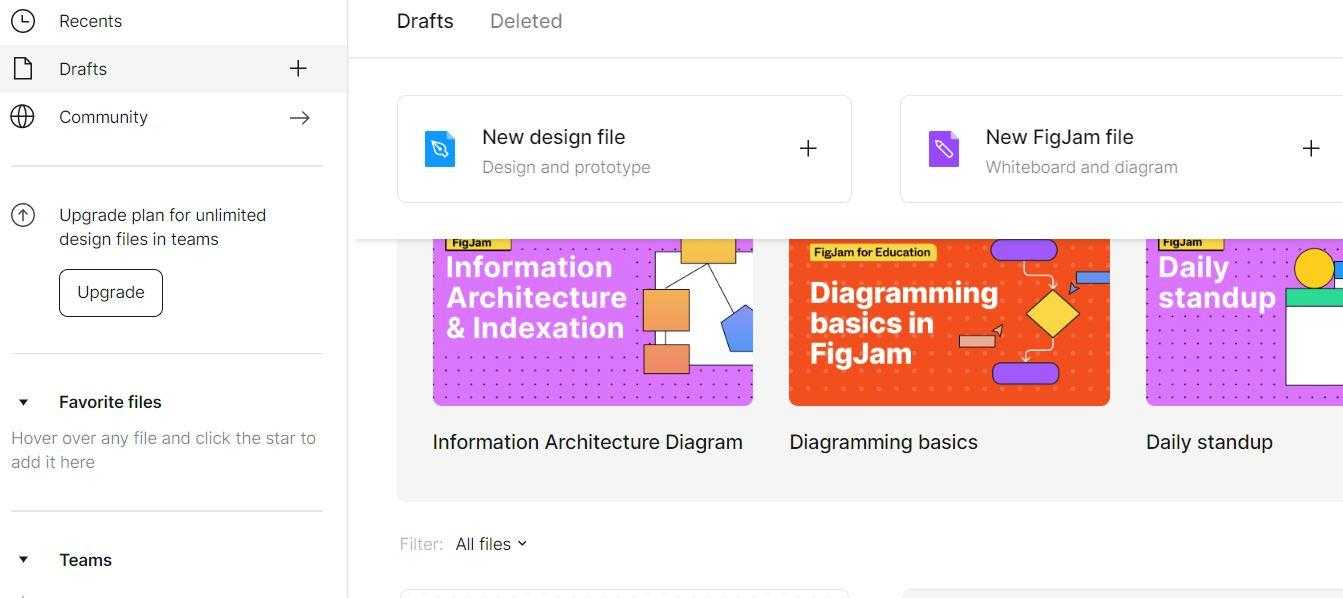The width and height of the screenshot is (1343, 598).
Task: Click the blue New design file icon
Action: tap(440, 149)
